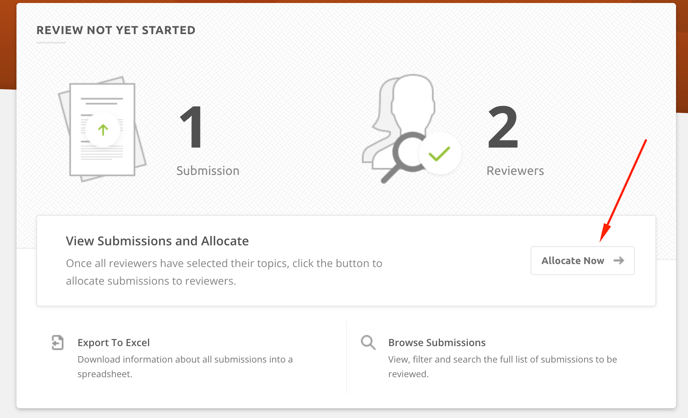Click the submission count number 1

(x=191, y=128)
